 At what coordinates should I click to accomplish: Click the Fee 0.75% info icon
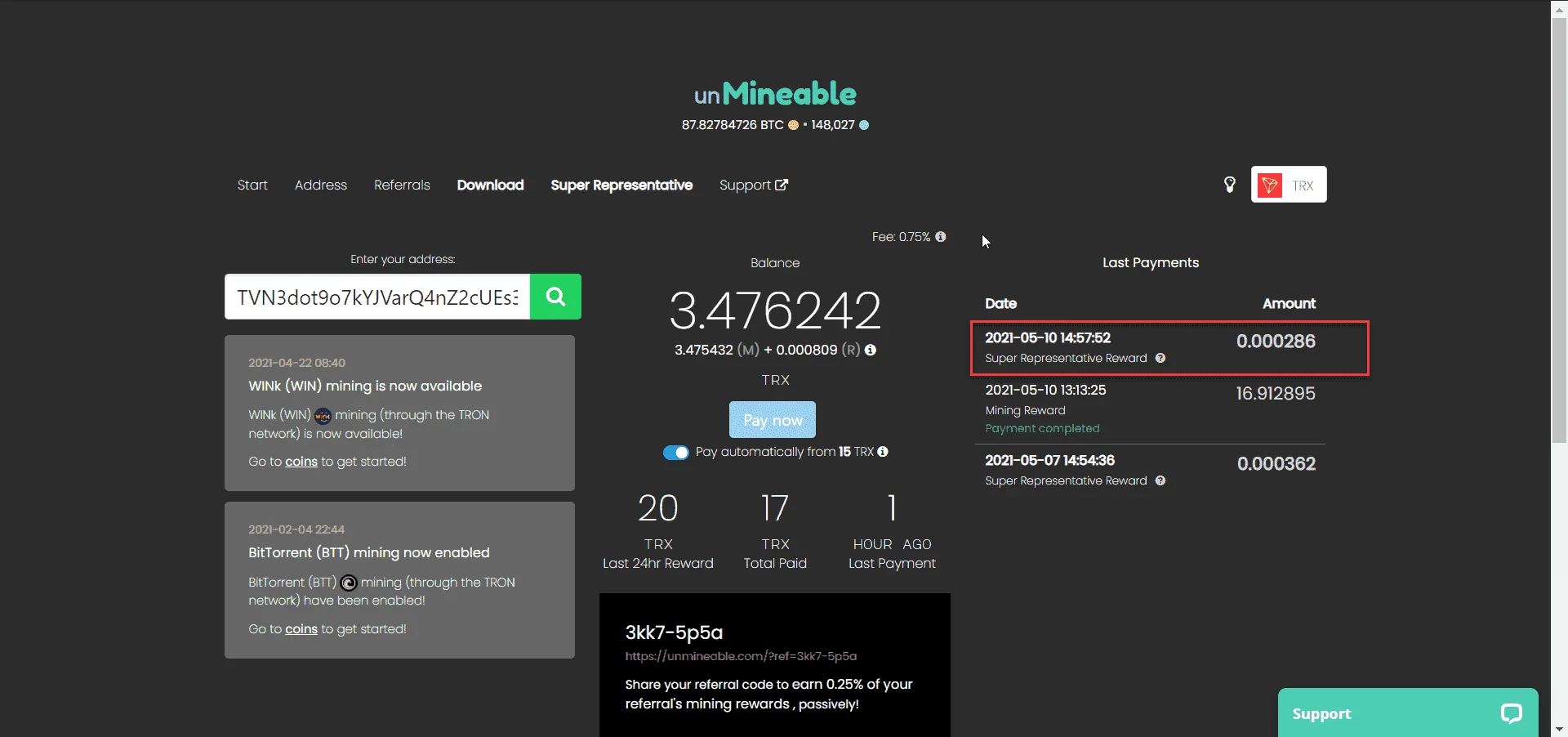(941, 237)
